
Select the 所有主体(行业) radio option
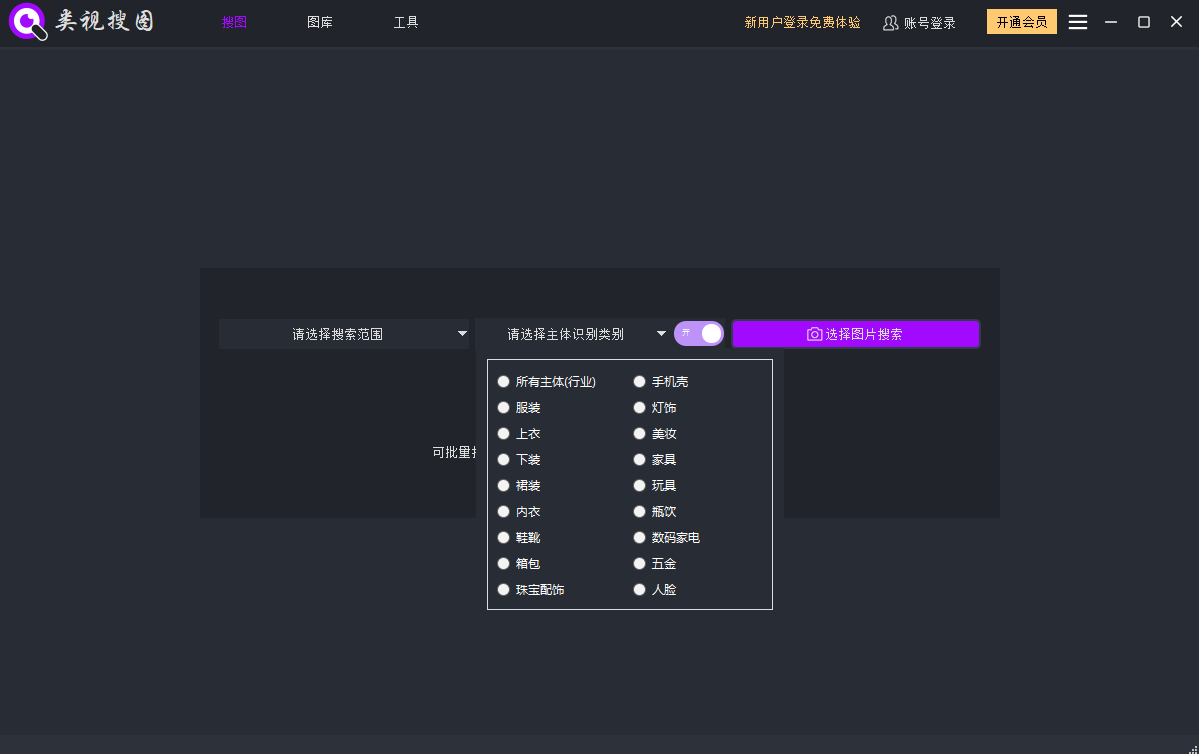pyautogui.click(x=504, y=382)
